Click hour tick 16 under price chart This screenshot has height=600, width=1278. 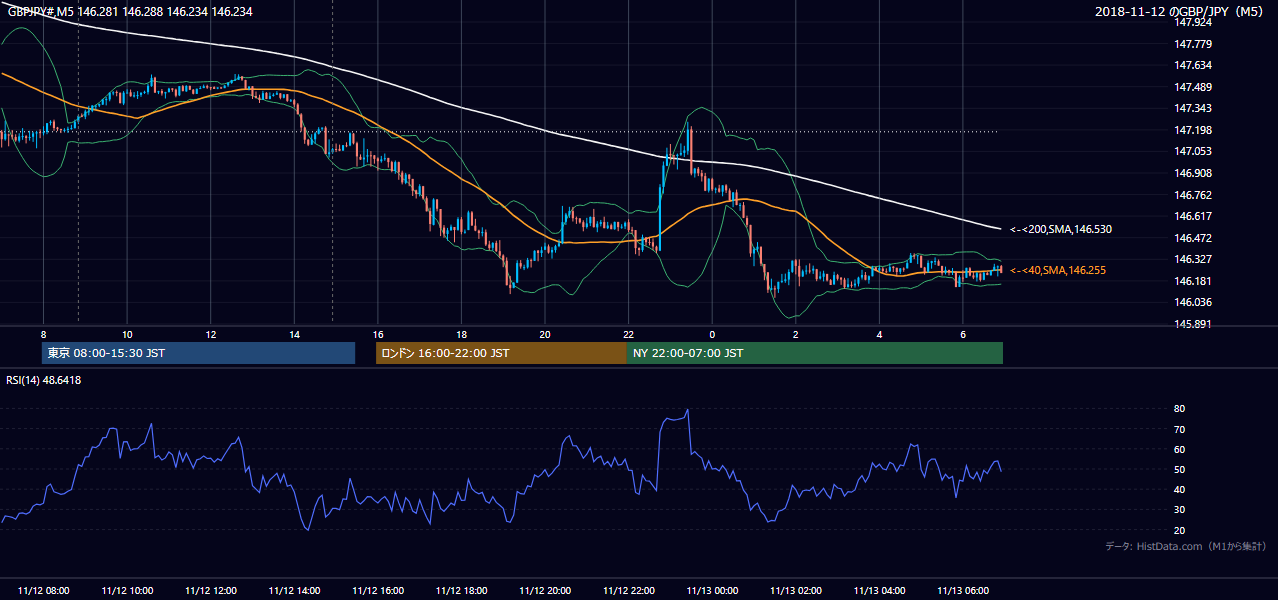click(378, 334)
